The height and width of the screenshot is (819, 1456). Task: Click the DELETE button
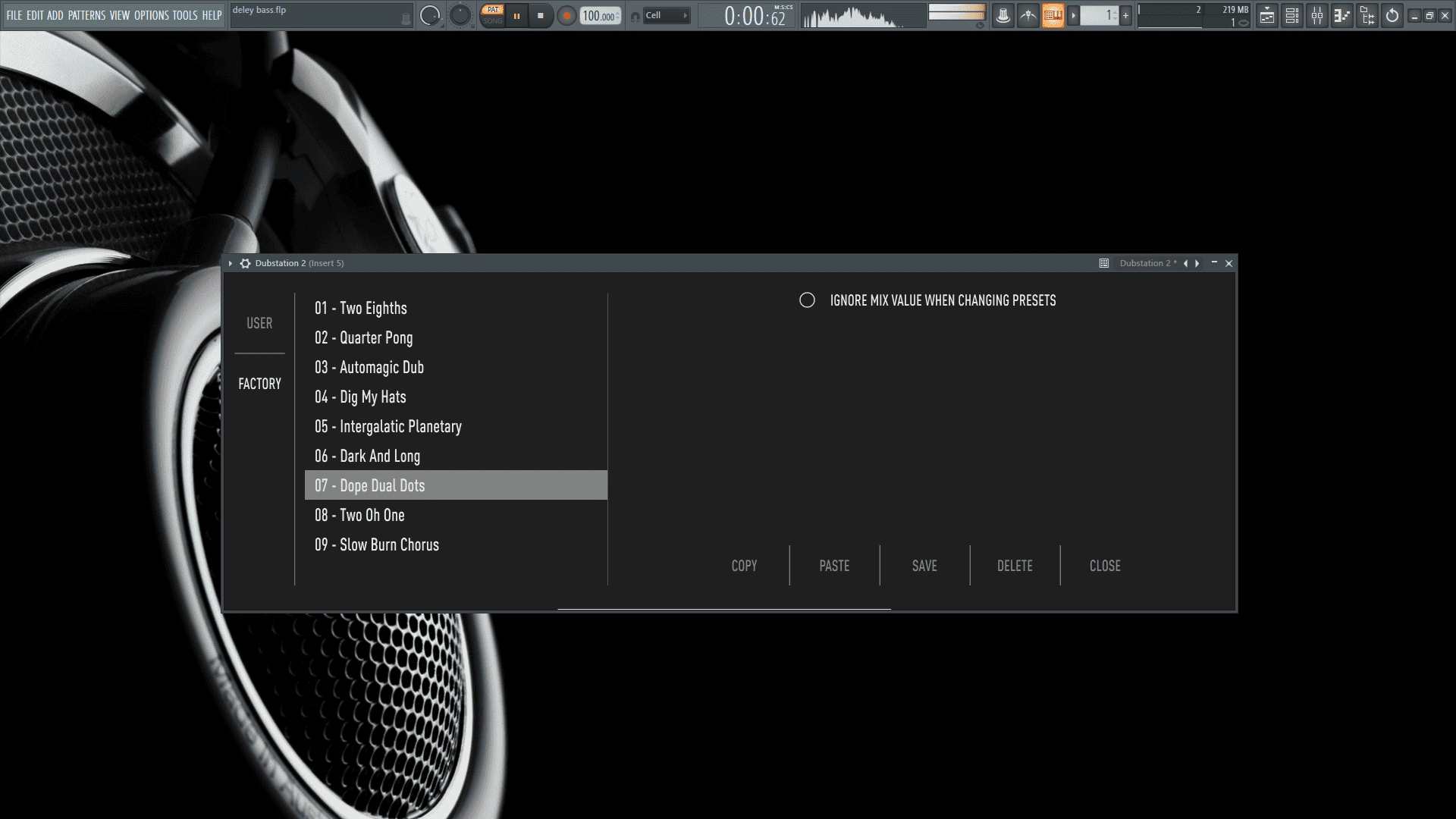pyautogui.click(x=1015, y=566)
